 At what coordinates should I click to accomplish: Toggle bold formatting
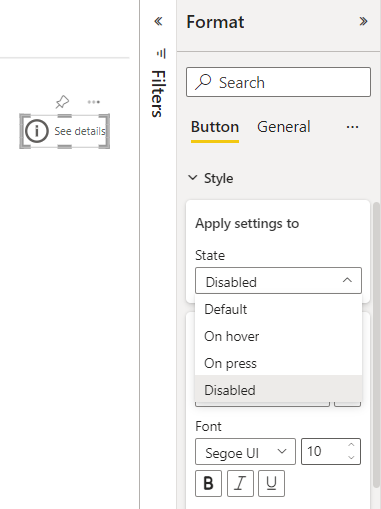point(208,483)
